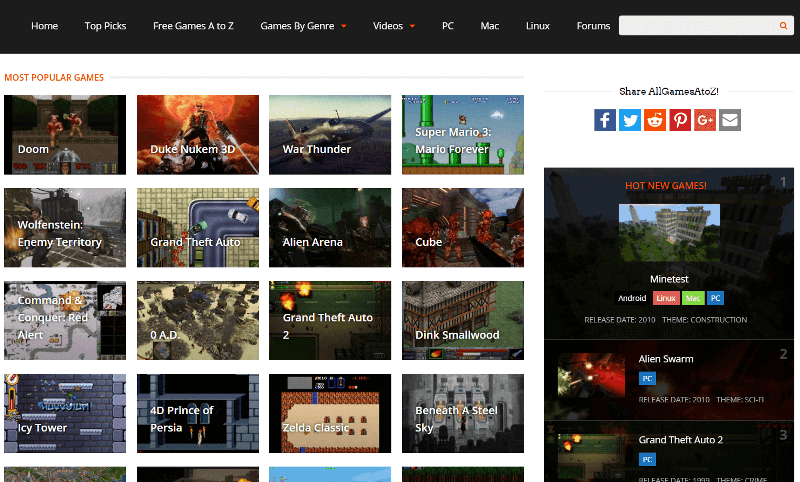Click 'RELEASE DATE: 2010' under Minetest
The height and width of the screenshot is (482, 800).
point(619,320)
